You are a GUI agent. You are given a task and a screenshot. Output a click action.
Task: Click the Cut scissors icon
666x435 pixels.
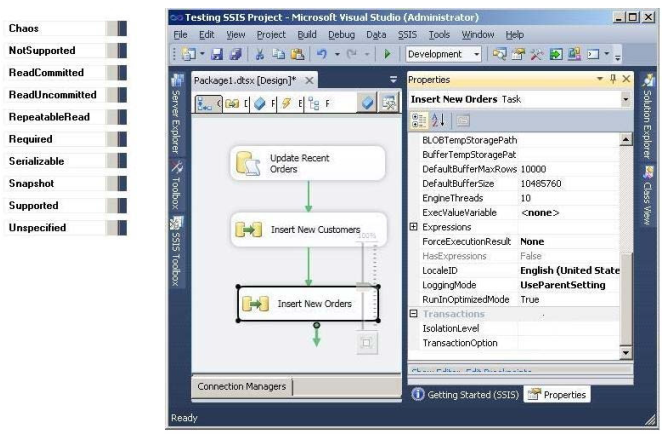pos(260,54)
